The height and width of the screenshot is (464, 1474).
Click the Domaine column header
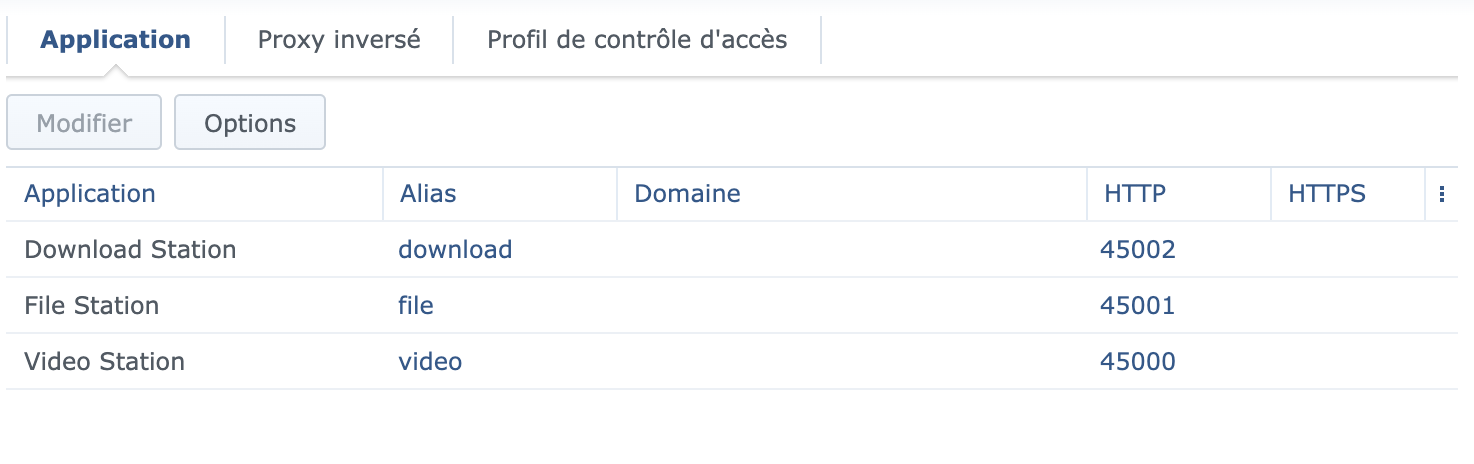pyautogui.click(x=687, y=194)
